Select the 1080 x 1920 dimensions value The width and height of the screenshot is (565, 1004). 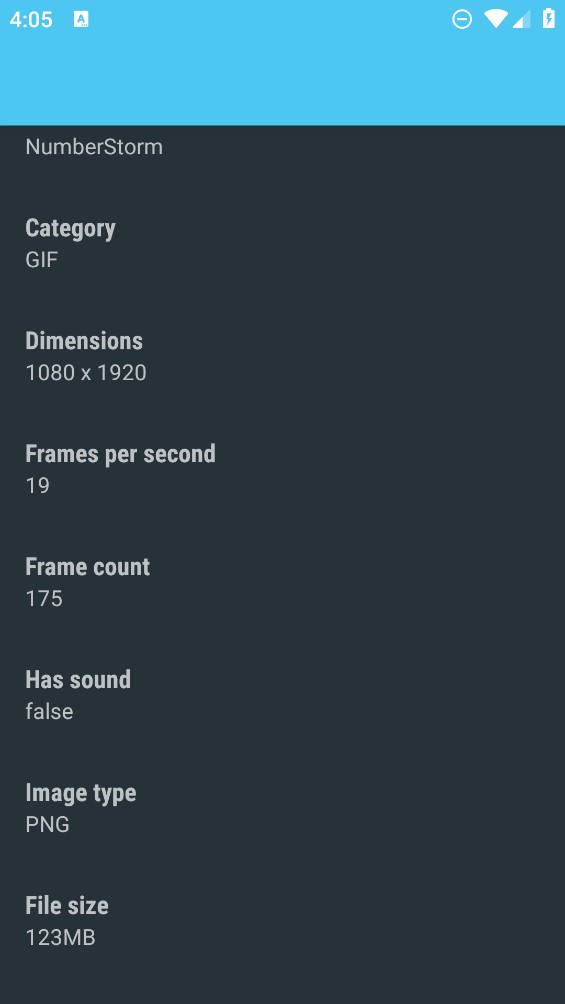[x=86, y=373]
